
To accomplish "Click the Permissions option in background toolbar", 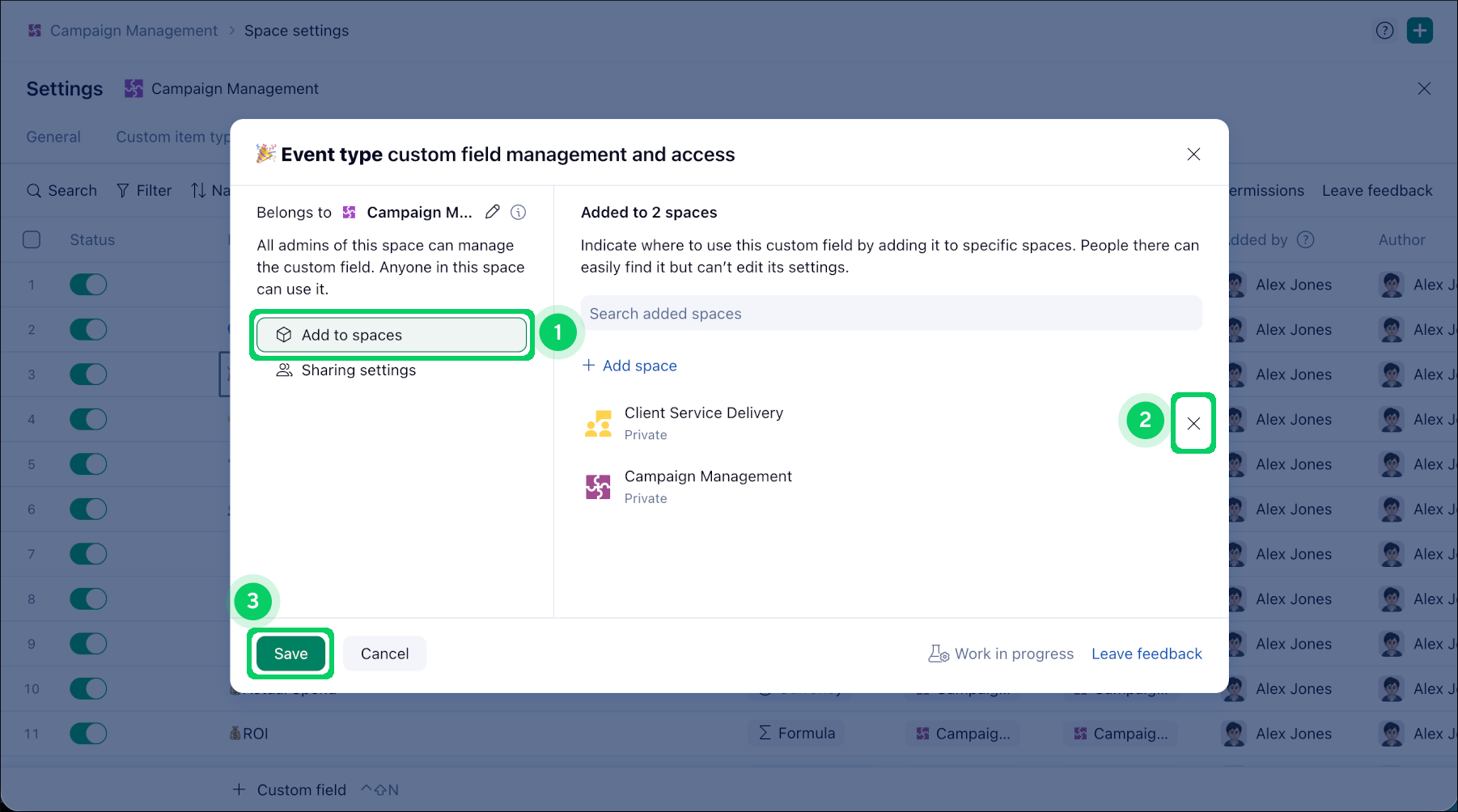I will tap(1266, 191).
